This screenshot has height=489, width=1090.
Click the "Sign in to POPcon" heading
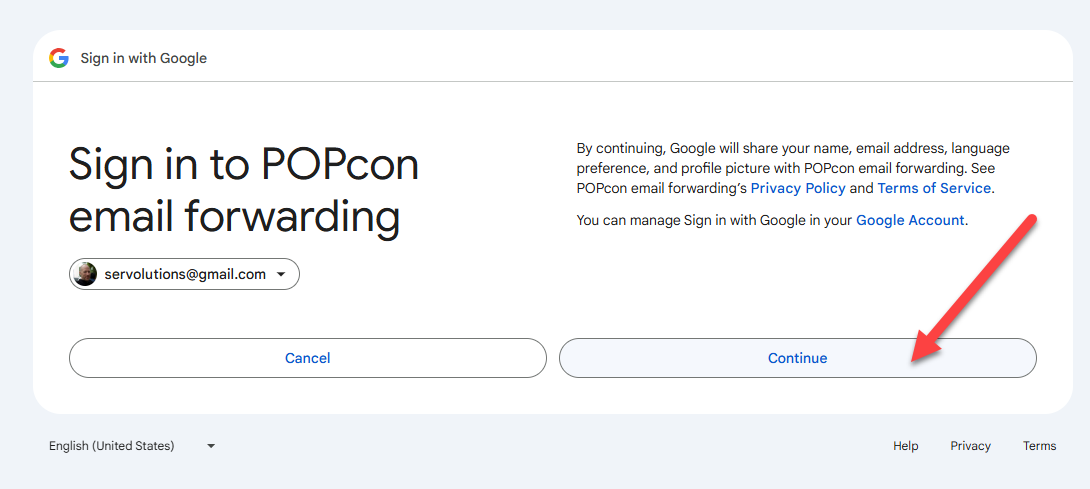click(244, 164)
